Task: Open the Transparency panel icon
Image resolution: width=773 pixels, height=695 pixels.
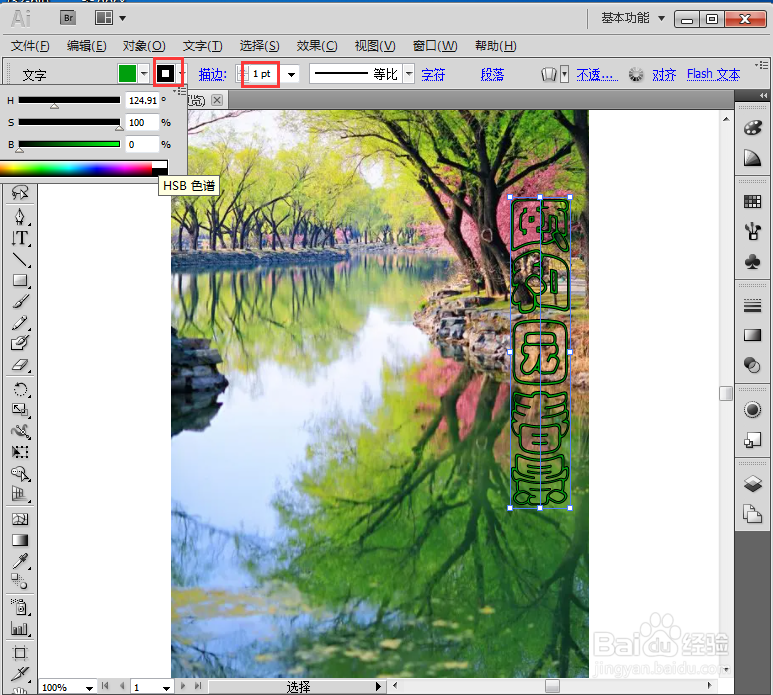Action: point(752,365)
